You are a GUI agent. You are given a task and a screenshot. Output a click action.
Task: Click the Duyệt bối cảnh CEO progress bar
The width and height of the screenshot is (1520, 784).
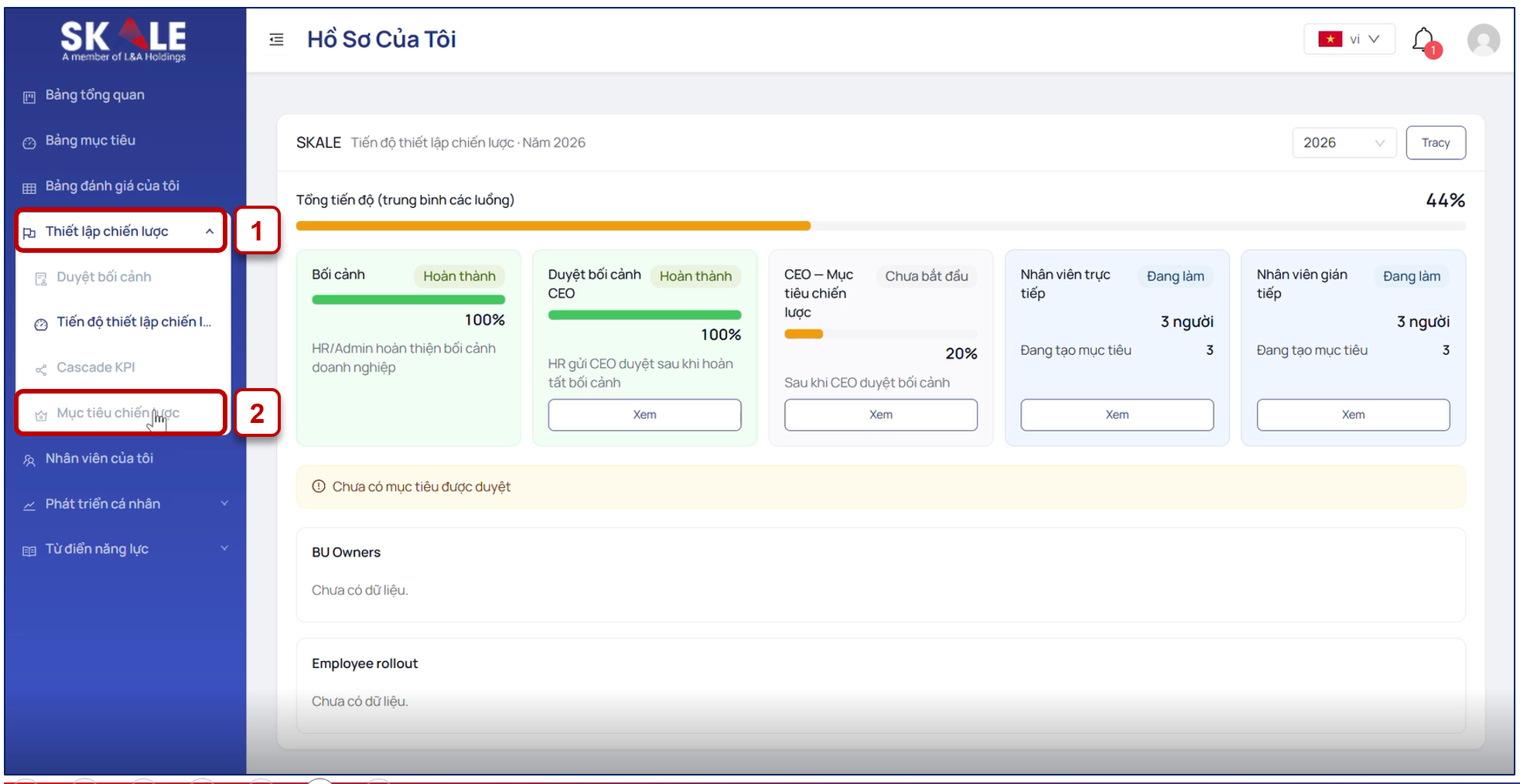[x=644, y=315]
